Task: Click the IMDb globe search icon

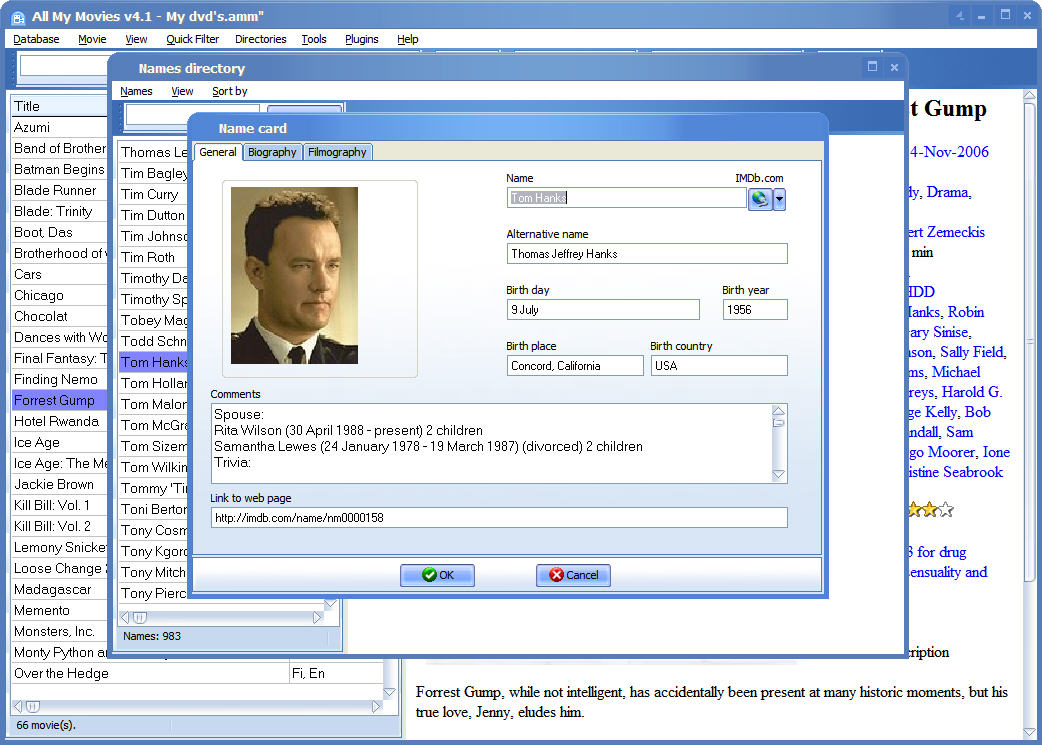Action: pyautogui.click(x=760, y=199)
